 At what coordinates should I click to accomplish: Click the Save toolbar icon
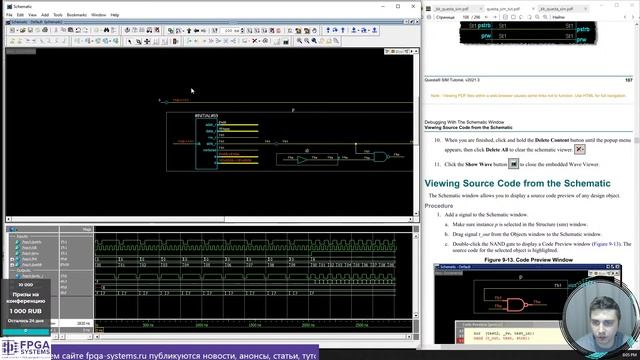tap(31, 30)
